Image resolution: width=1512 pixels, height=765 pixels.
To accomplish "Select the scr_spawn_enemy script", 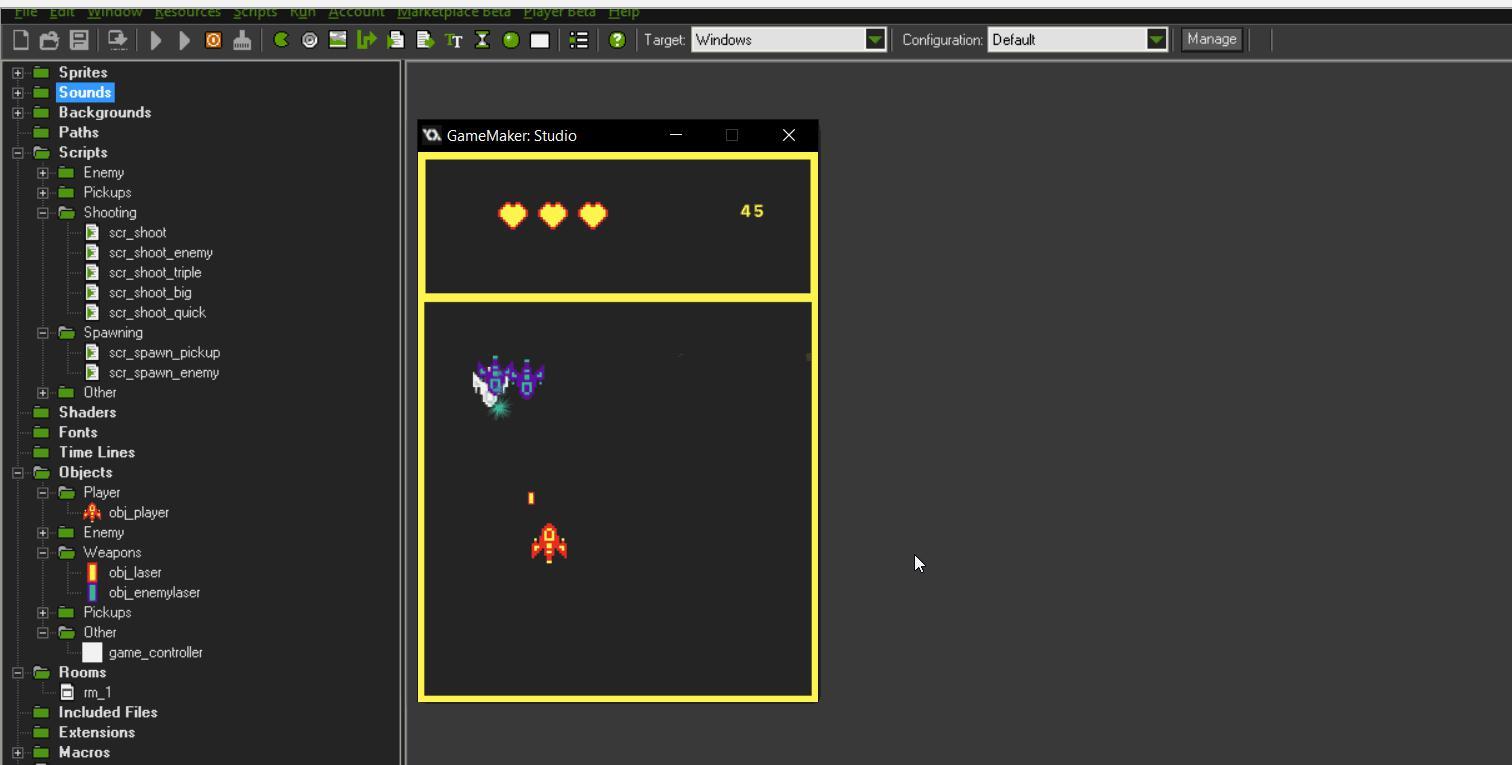I will click(x=163, y=373).
